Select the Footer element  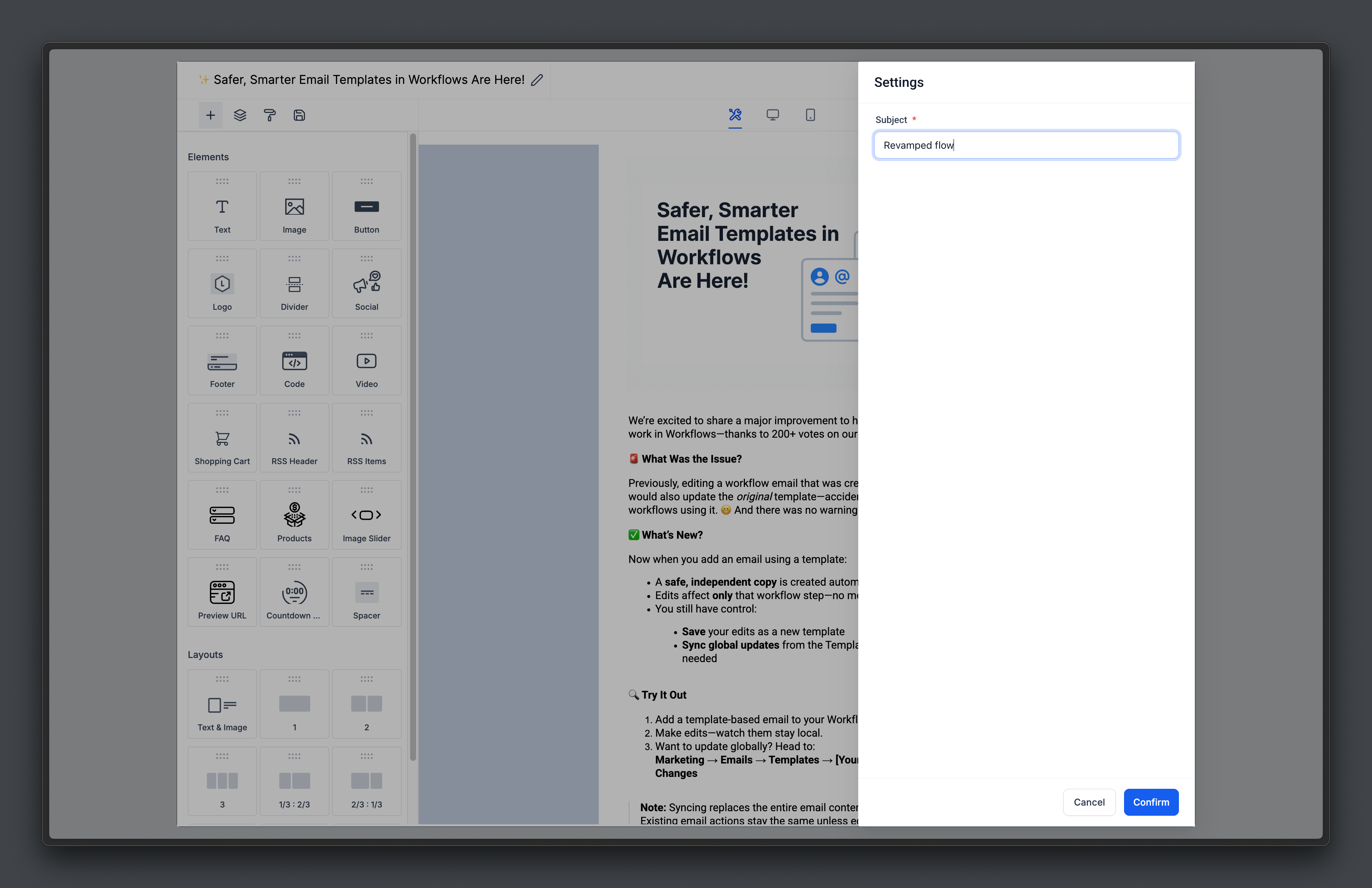222,361
